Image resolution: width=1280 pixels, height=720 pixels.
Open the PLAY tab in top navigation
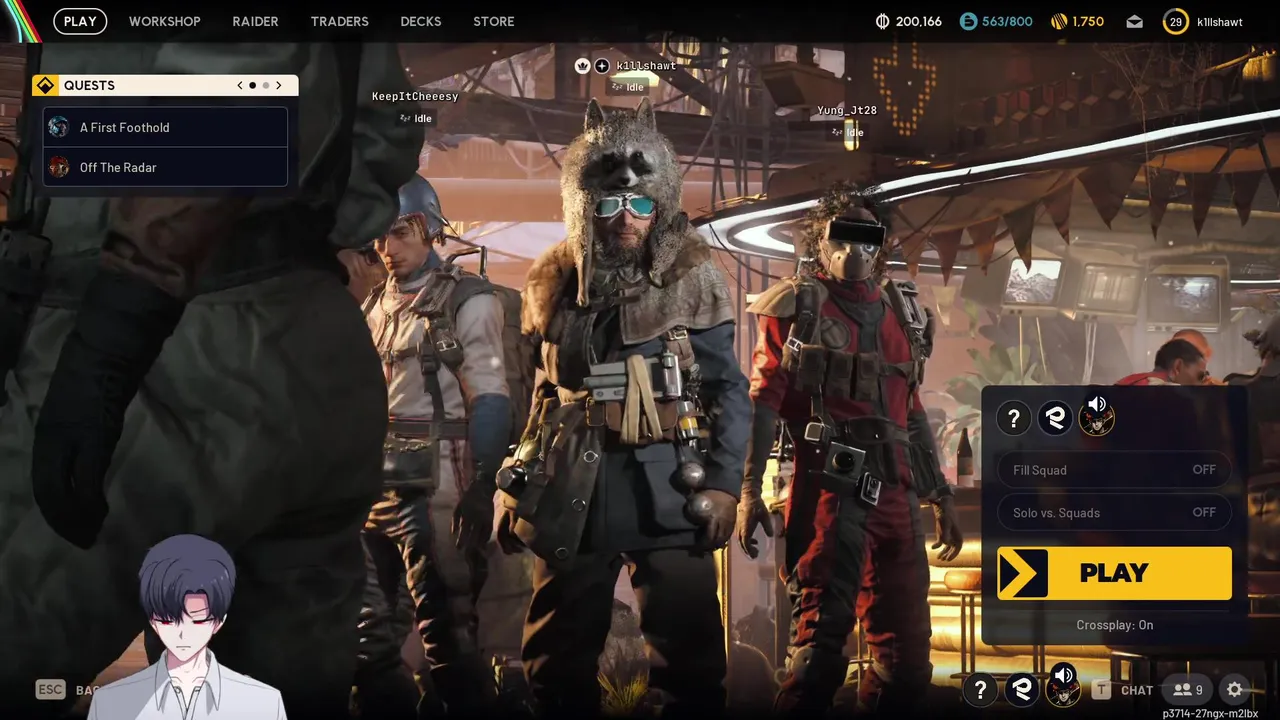click(x=80, y=21)
